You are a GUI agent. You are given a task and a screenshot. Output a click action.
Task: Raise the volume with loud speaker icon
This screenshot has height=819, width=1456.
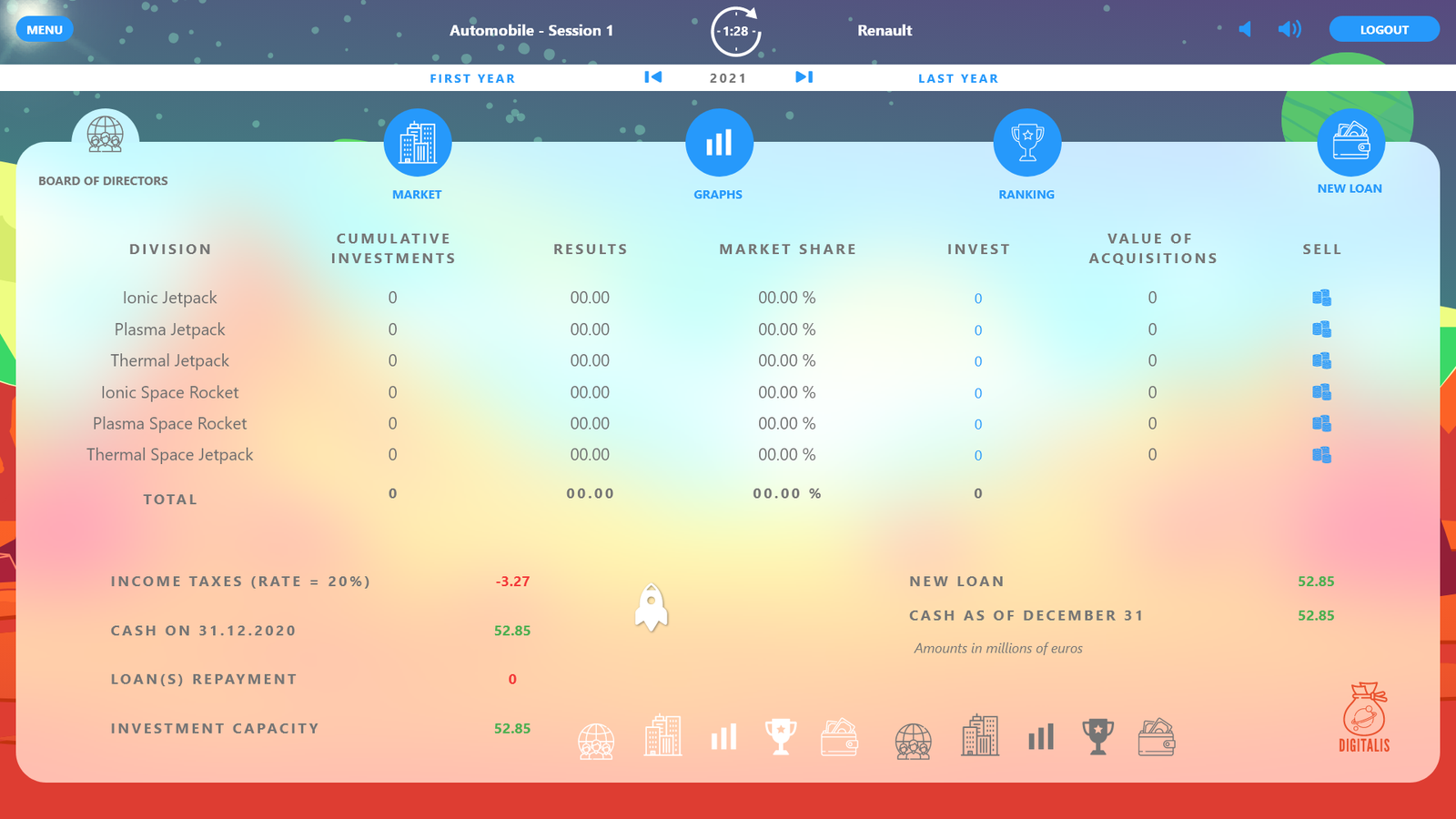point(1289,30)
